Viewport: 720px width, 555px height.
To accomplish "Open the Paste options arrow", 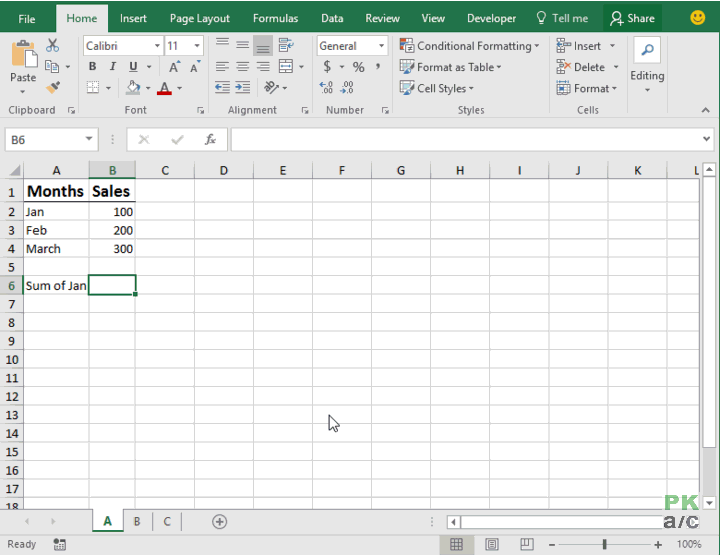I will pyautogui.click(x=23, y=92).
